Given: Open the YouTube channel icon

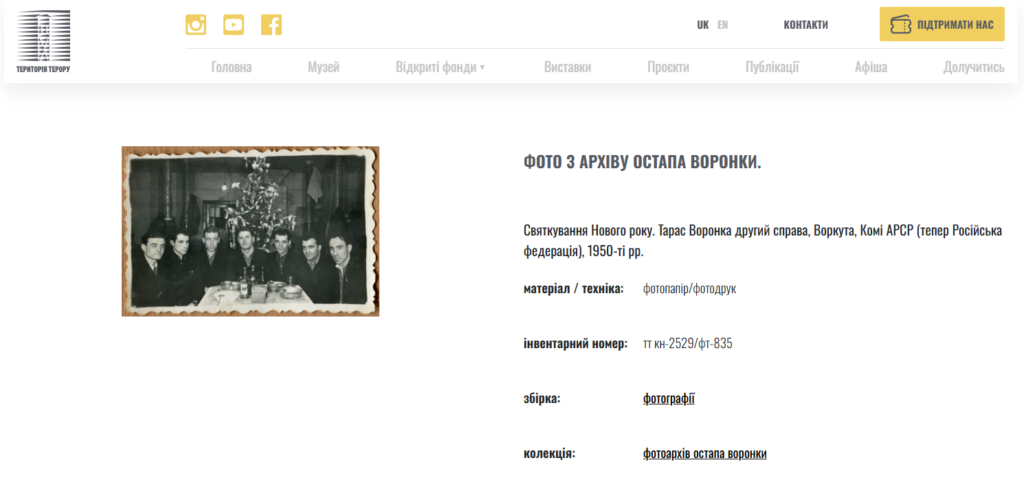Looking at the screenshot, I should coord(233,25).
